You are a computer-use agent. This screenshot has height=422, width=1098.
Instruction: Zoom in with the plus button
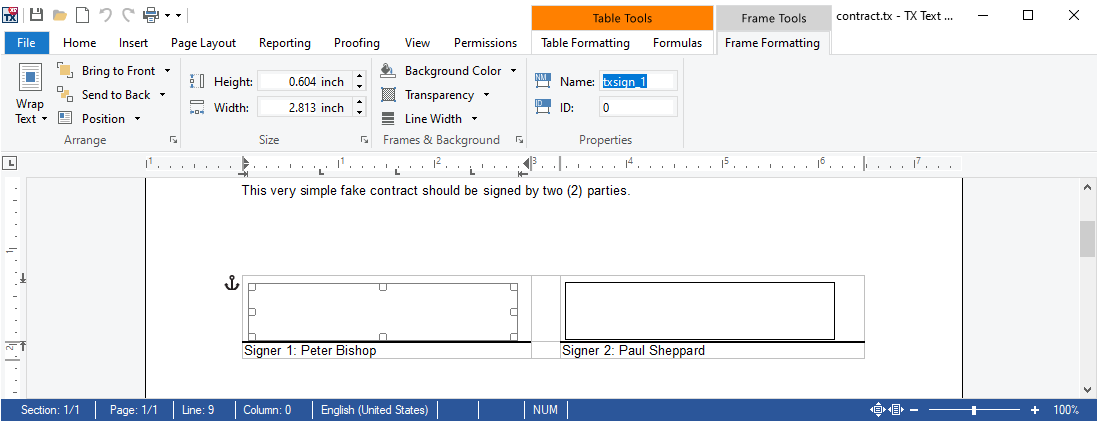(x=1035, y=410)
